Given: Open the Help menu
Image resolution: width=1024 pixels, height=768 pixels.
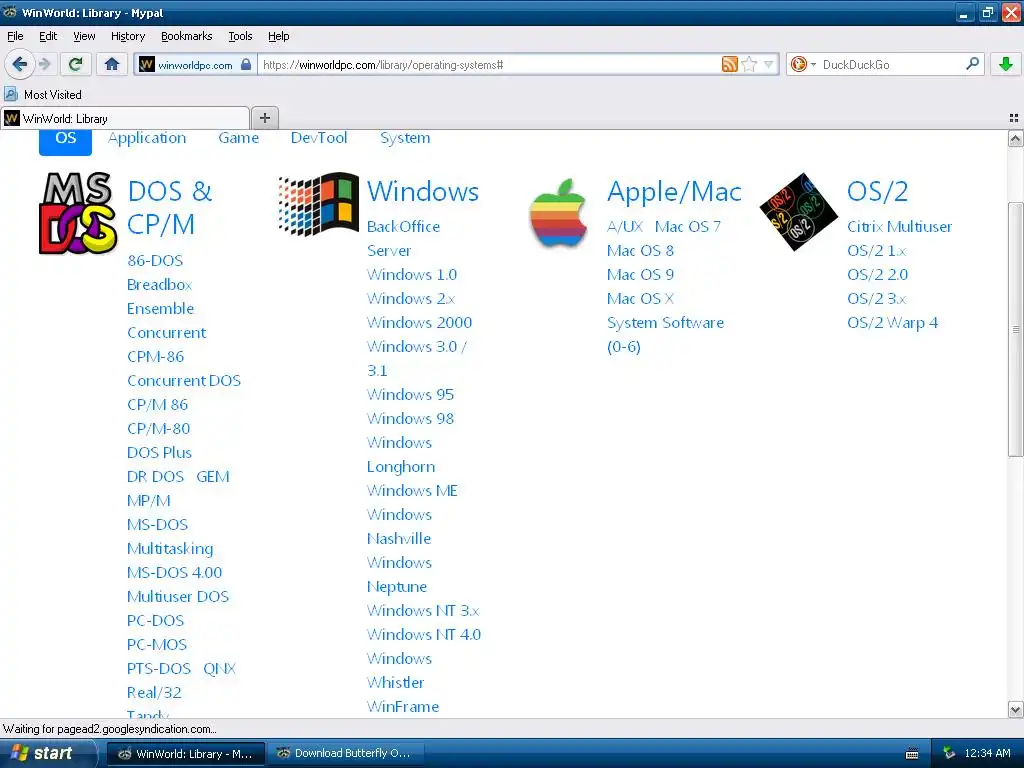Looking at the screenshot, I should [x=278, y=36].
